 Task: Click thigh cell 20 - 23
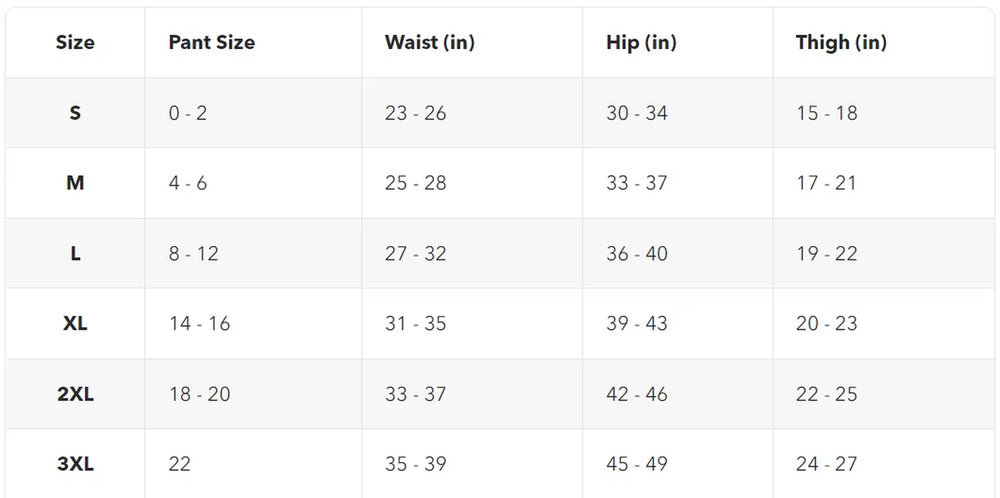(827, 323)
